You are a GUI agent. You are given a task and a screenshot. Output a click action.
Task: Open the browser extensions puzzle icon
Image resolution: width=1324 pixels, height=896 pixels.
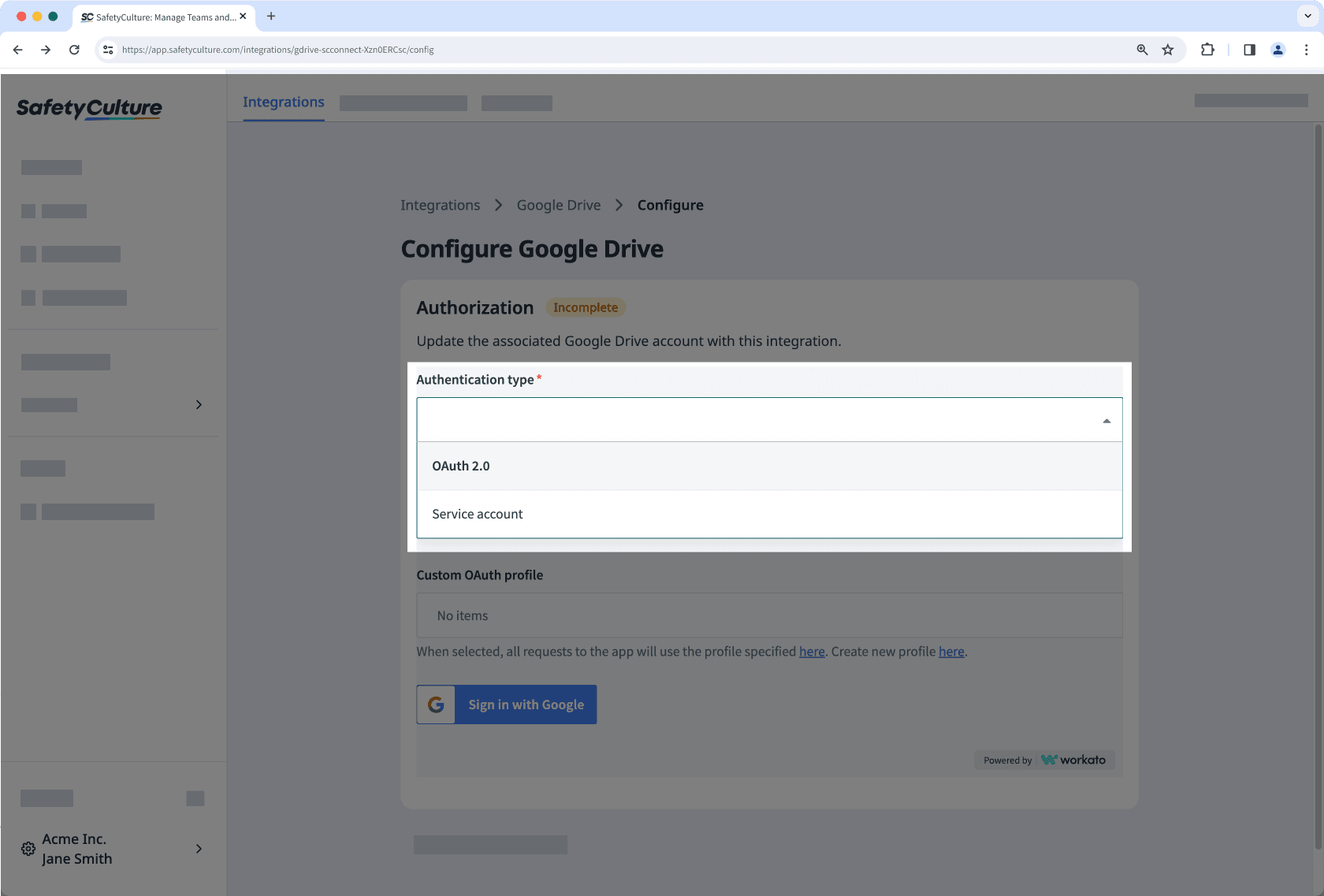[x=1207, y=49]
